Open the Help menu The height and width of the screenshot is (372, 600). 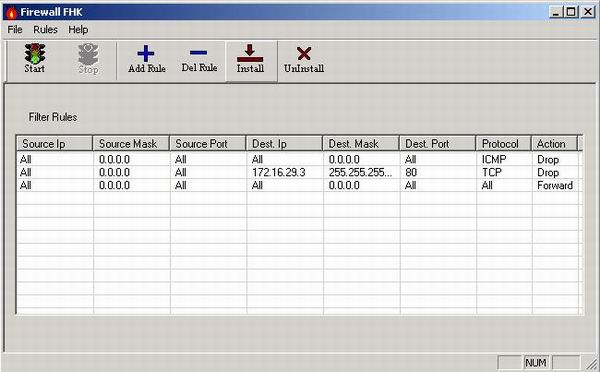(78, 29)
